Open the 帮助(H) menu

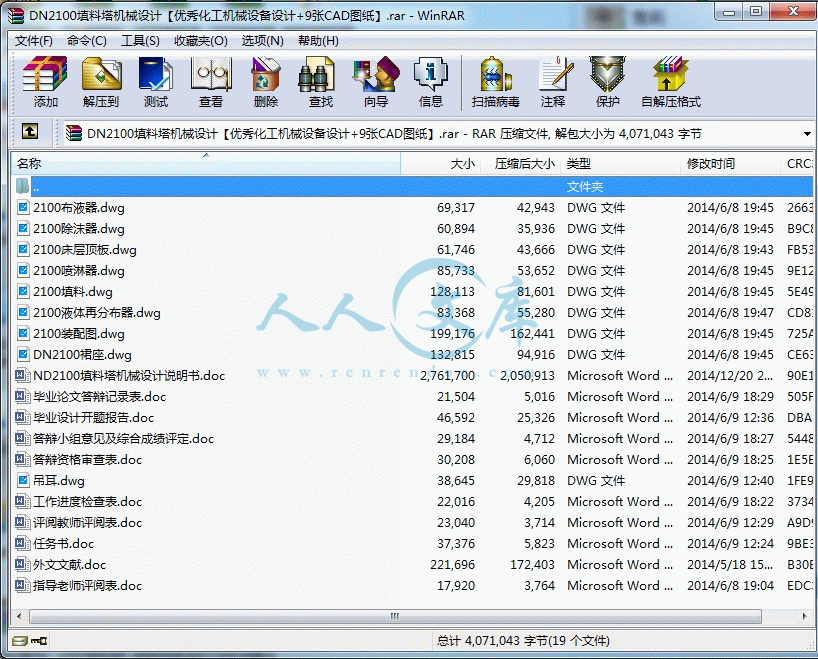tap(318, 41)
